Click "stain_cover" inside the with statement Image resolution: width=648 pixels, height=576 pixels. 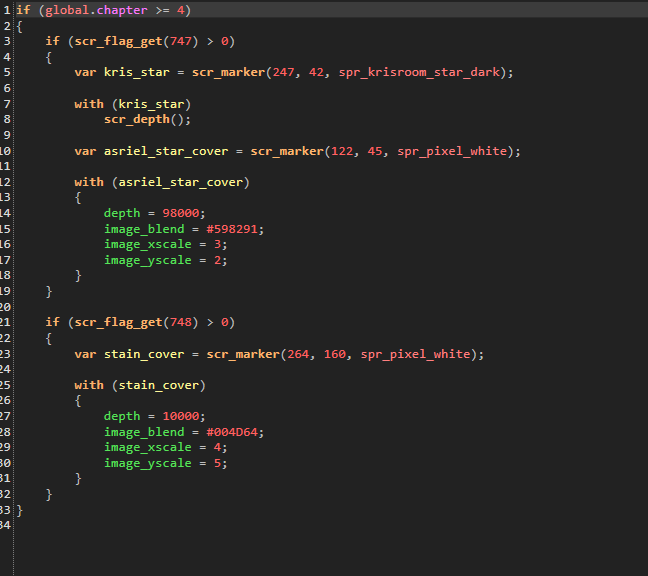(x=159, y=385)
